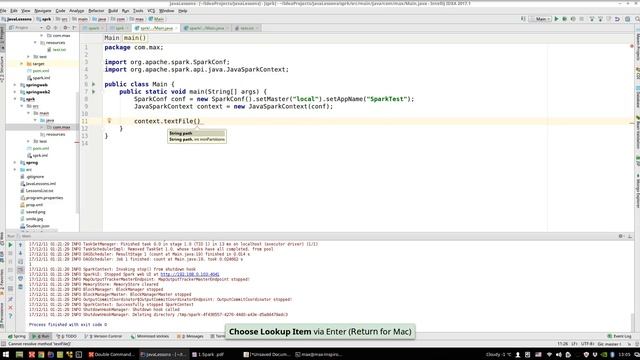
Task: Click the main() breadcrumb in the editor
Action: (135, 38)
